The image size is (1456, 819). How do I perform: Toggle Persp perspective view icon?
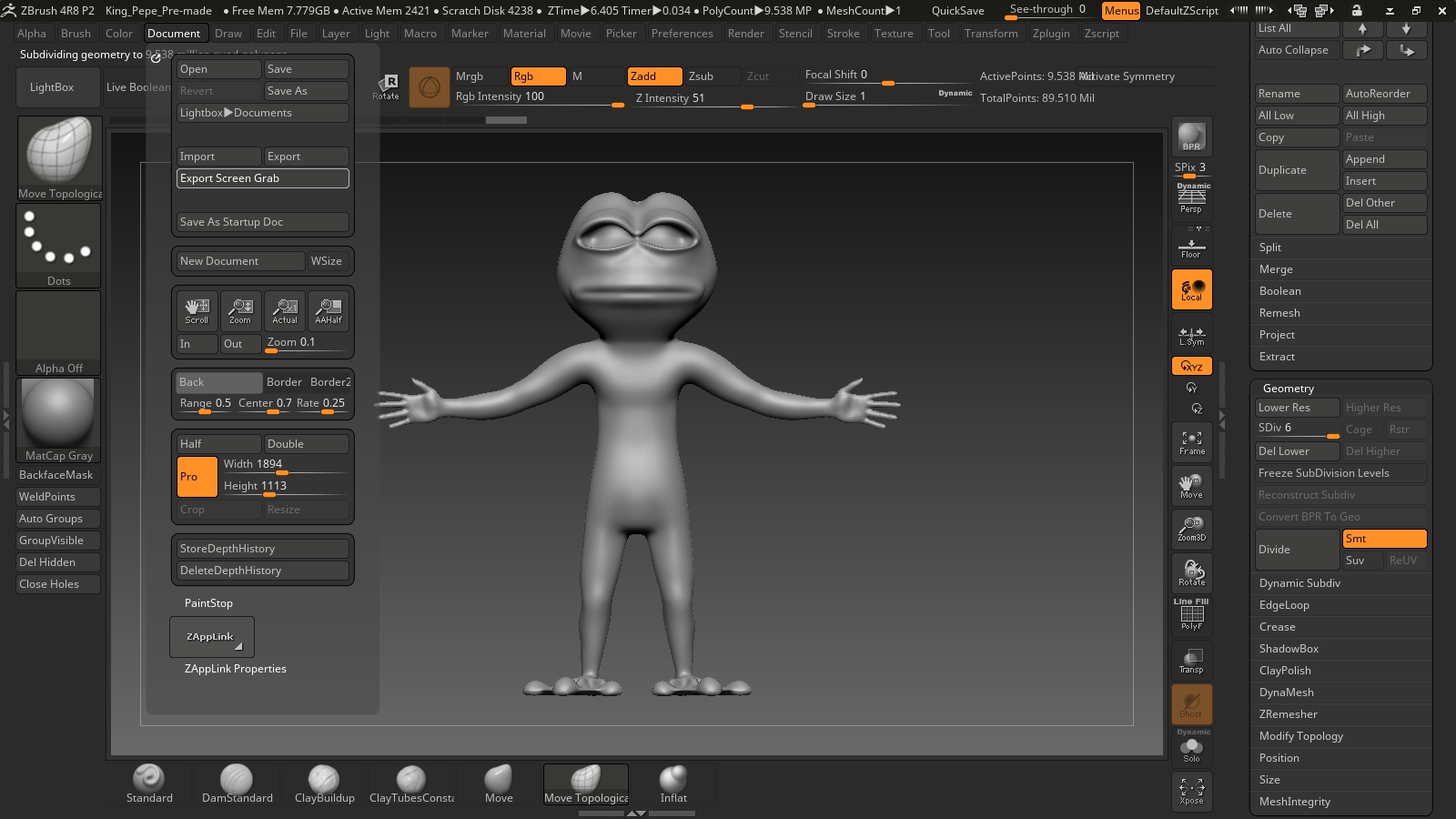pyautogui.click(x=1191, y=199)
